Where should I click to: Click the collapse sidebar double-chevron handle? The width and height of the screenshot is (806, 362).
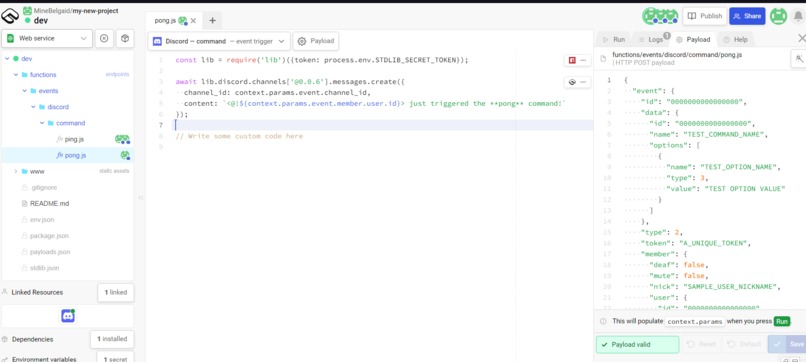click(140, 197)
